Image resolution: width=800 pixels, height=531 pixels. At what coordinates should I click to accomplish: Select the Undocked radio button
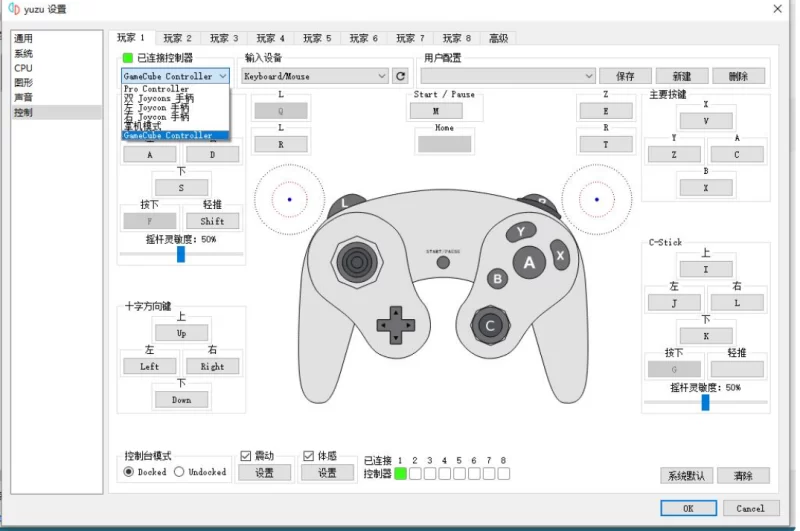[179, 472]
